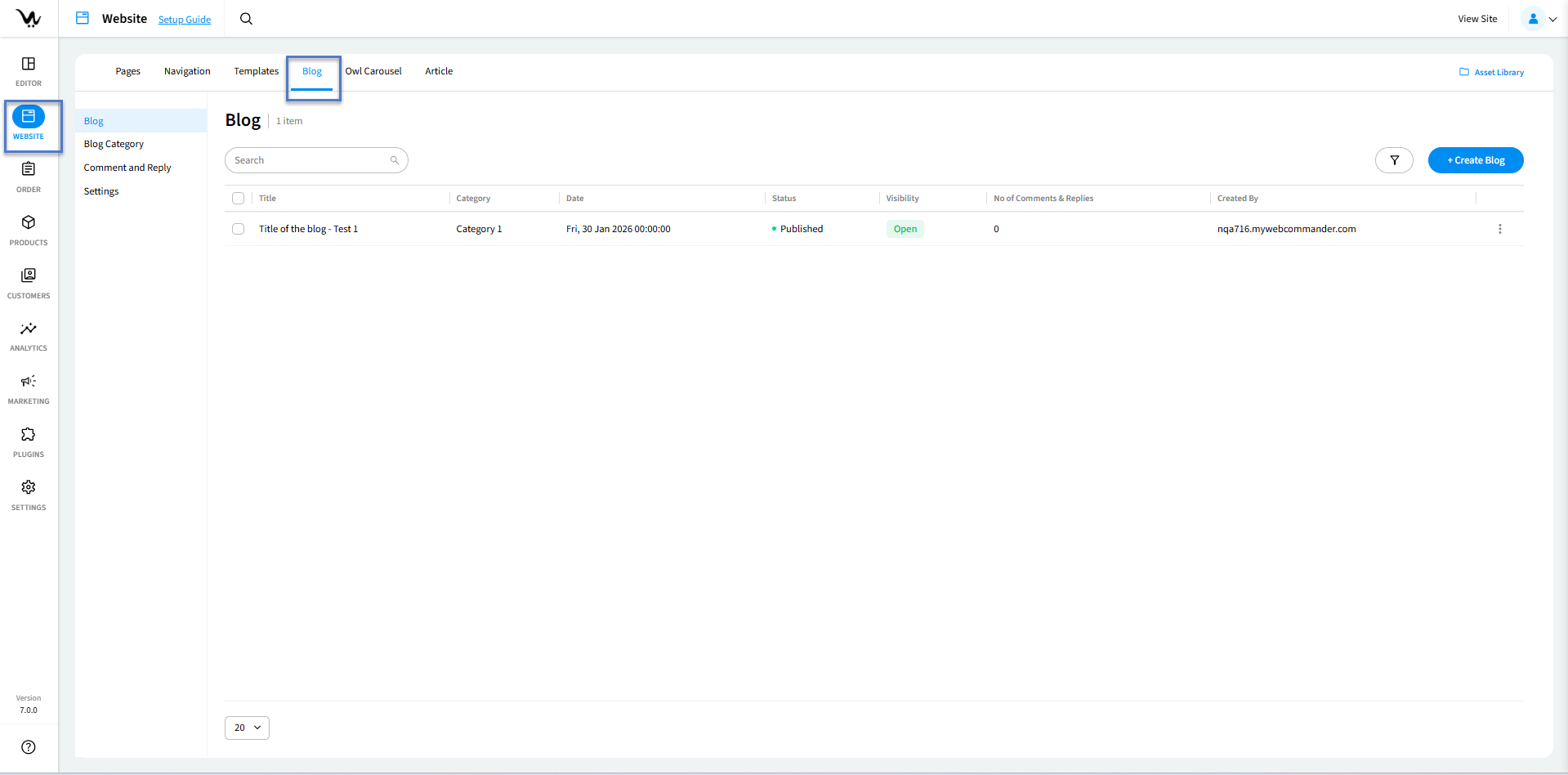Click the help question mark icon
Screen dimensions: 1568x775
point(29,746)
